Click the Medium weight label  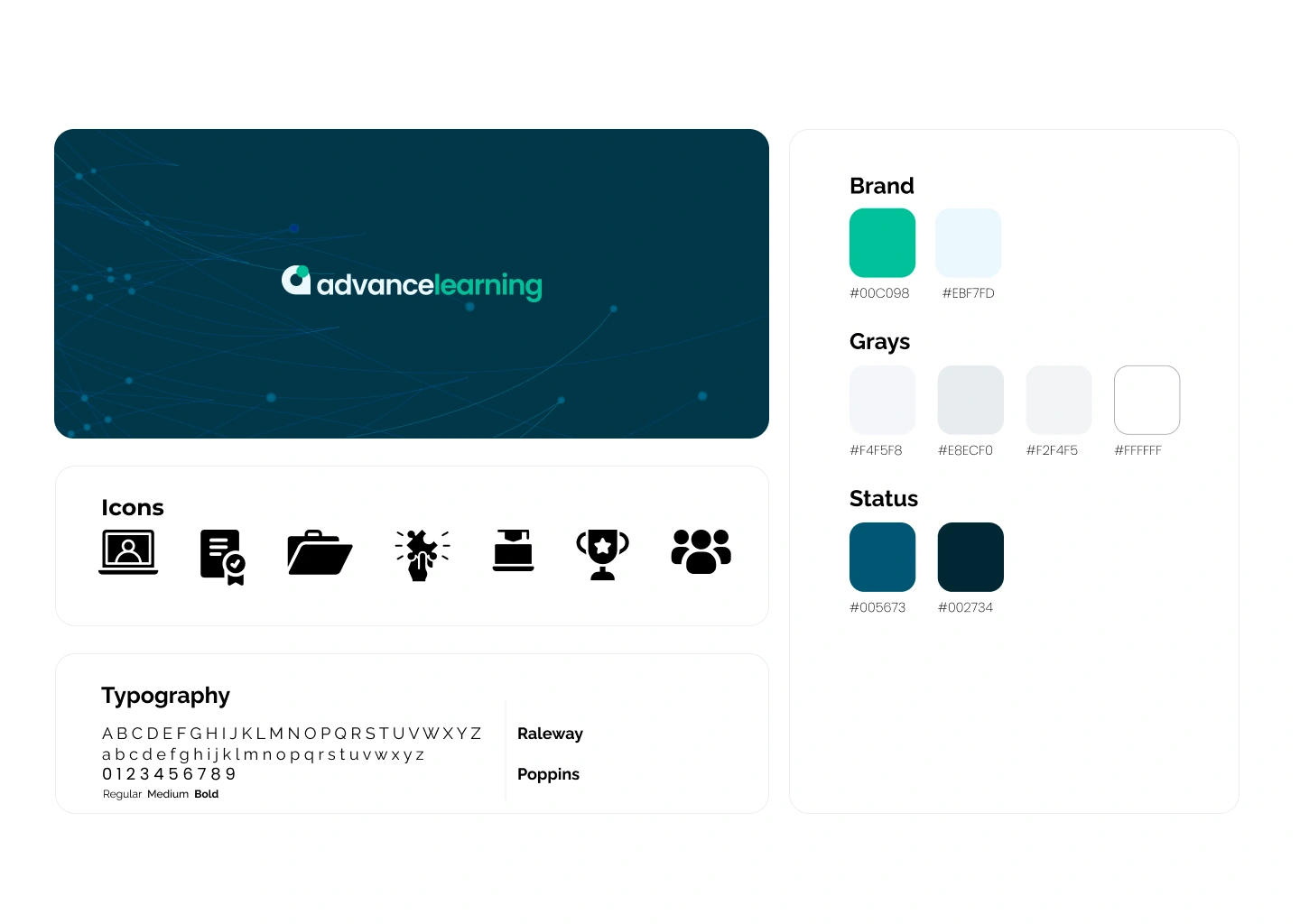click(168, 794)
